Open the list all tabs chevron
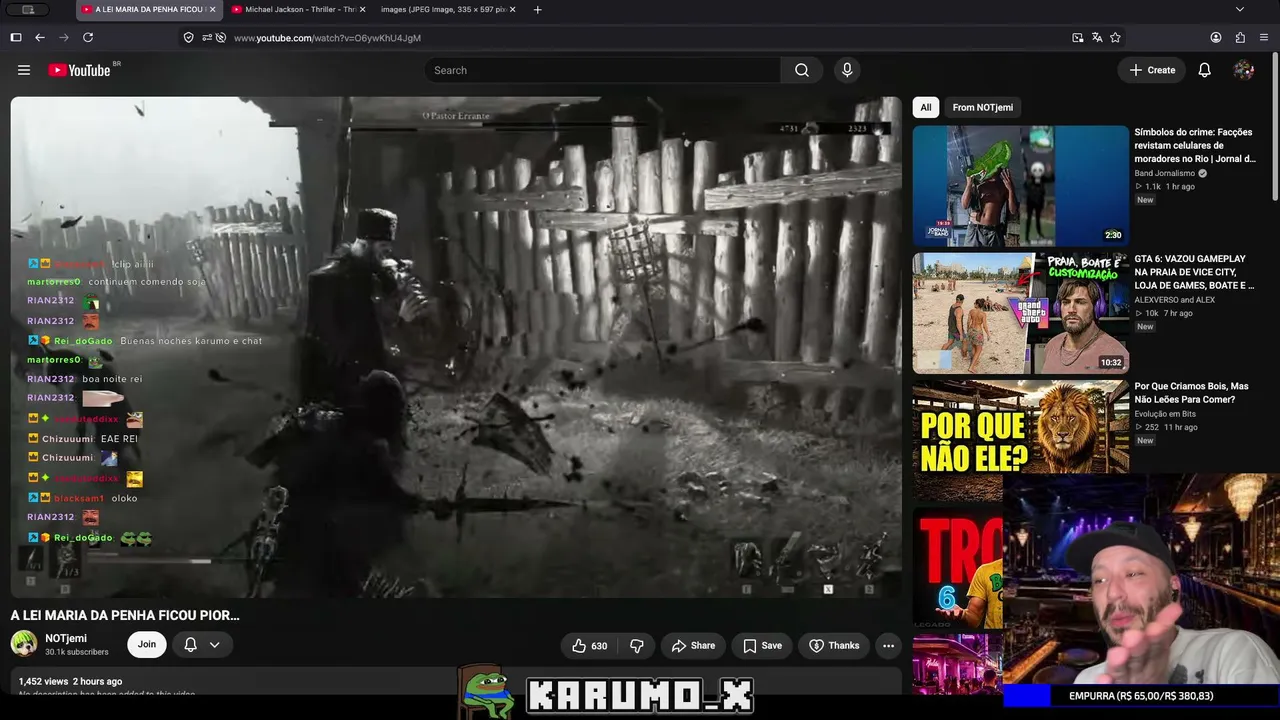1280x720 pixels. pos(1240,9)
